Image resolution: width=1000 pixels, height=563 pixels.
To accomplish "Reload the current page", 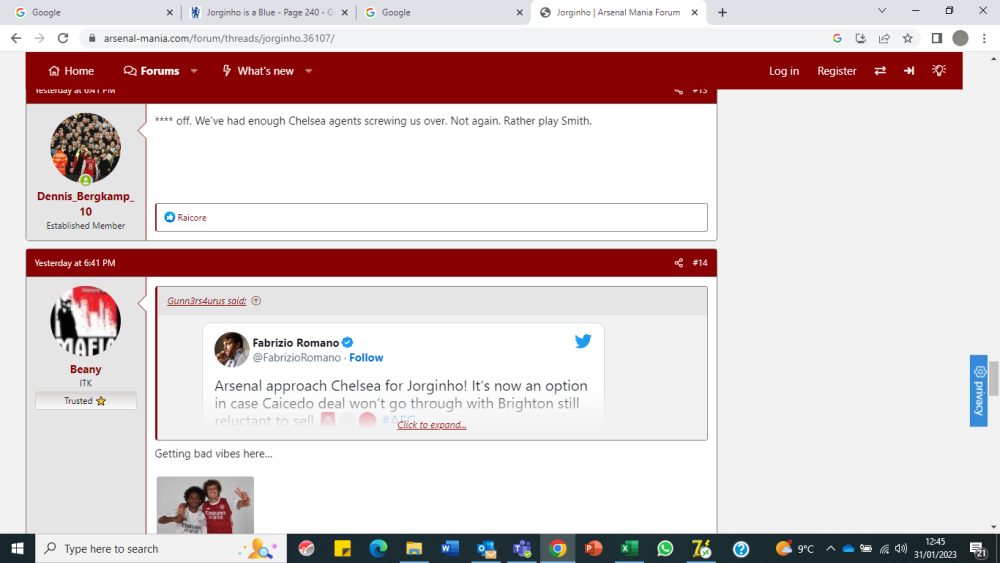I will coord(62,38).
